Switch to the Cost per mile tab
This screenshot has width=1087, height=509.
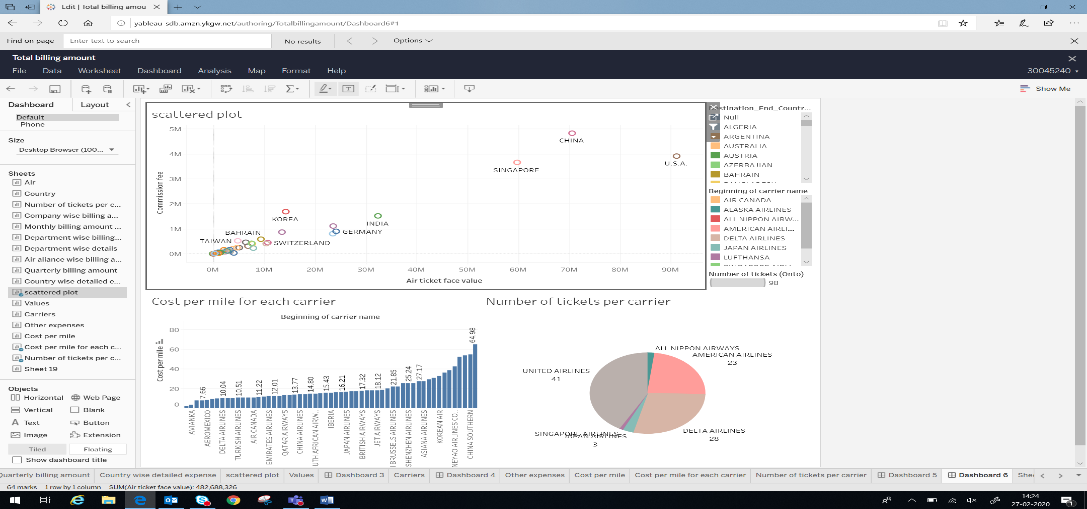(599, 475)
